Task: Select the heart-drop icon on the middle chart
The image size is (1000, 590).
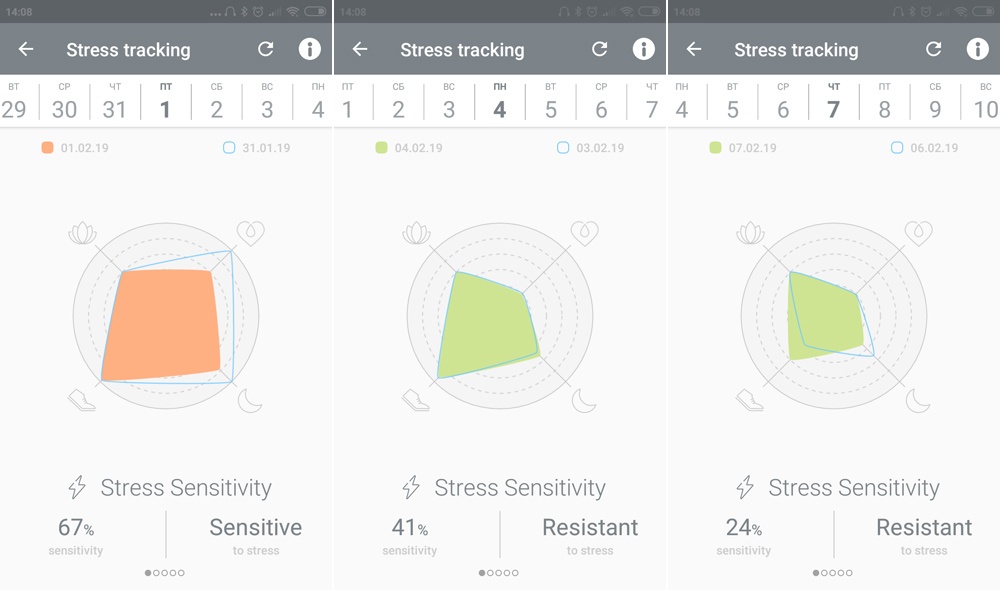Action: [x=583, y=234]
